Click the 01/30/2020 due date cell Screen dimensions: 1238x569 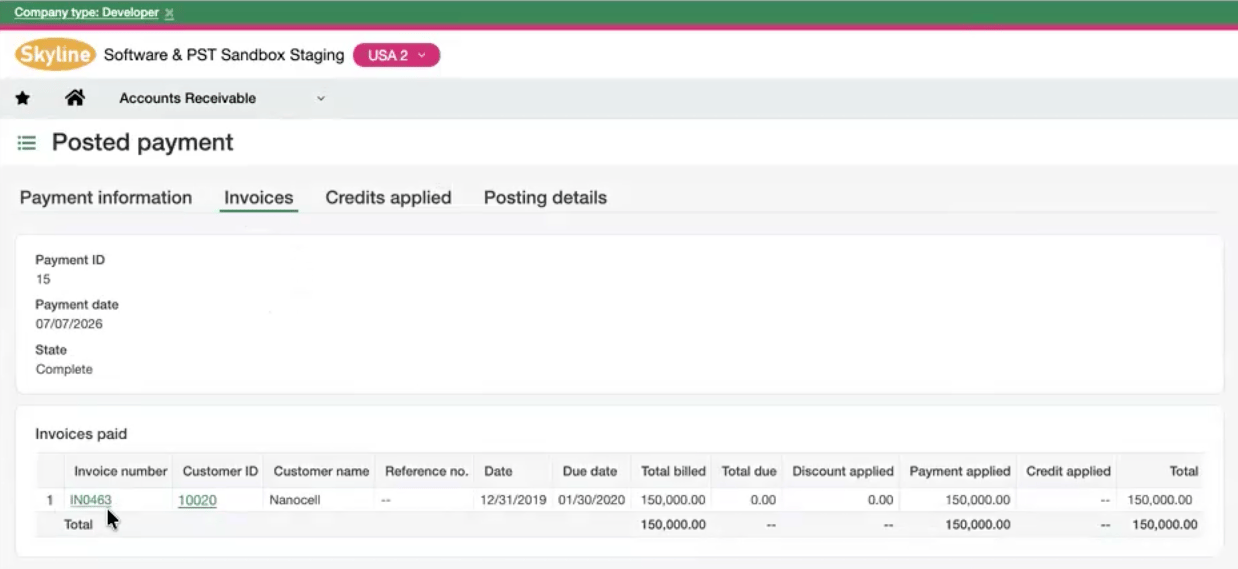[x=591, y=500]
